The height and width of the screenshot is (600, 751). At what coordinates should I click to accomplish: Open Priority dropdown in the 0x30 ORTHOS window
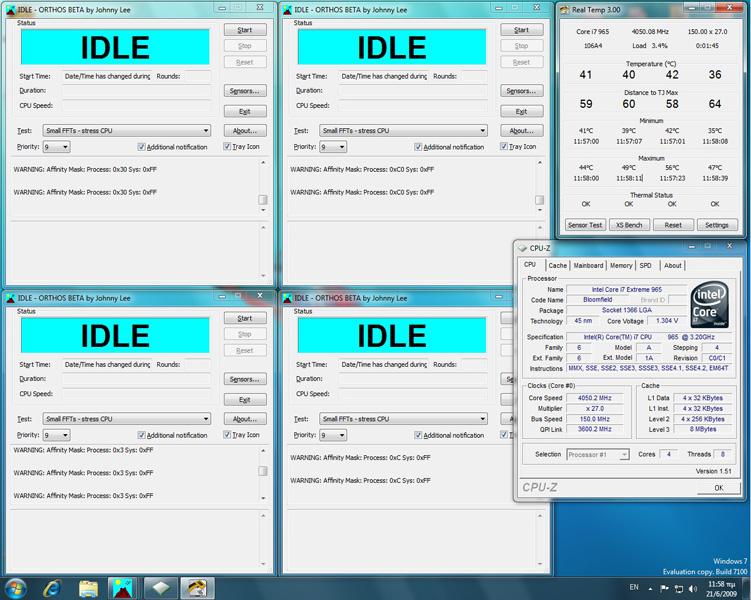57,147
